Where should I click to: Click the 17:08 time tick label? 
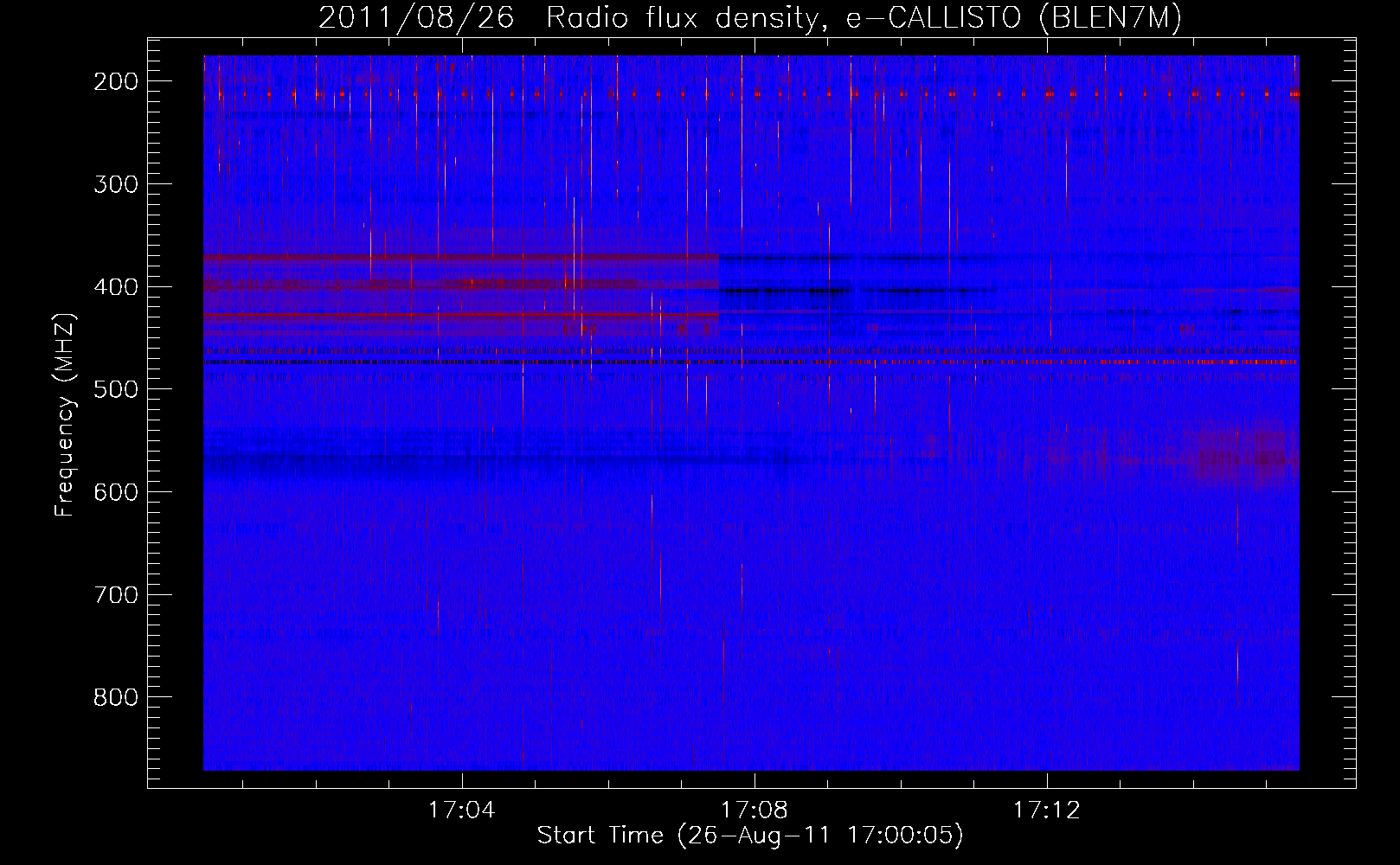[755, 811]
